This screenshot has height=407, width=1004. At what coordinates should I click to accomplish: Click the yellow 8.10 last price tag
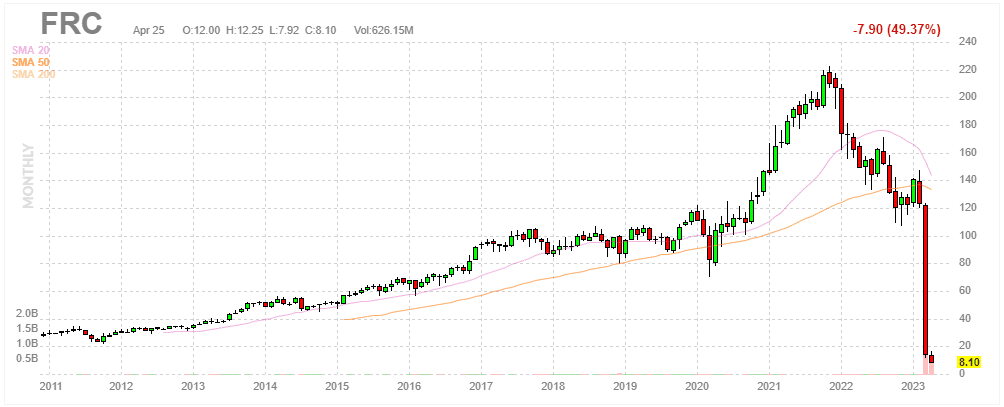969,362
